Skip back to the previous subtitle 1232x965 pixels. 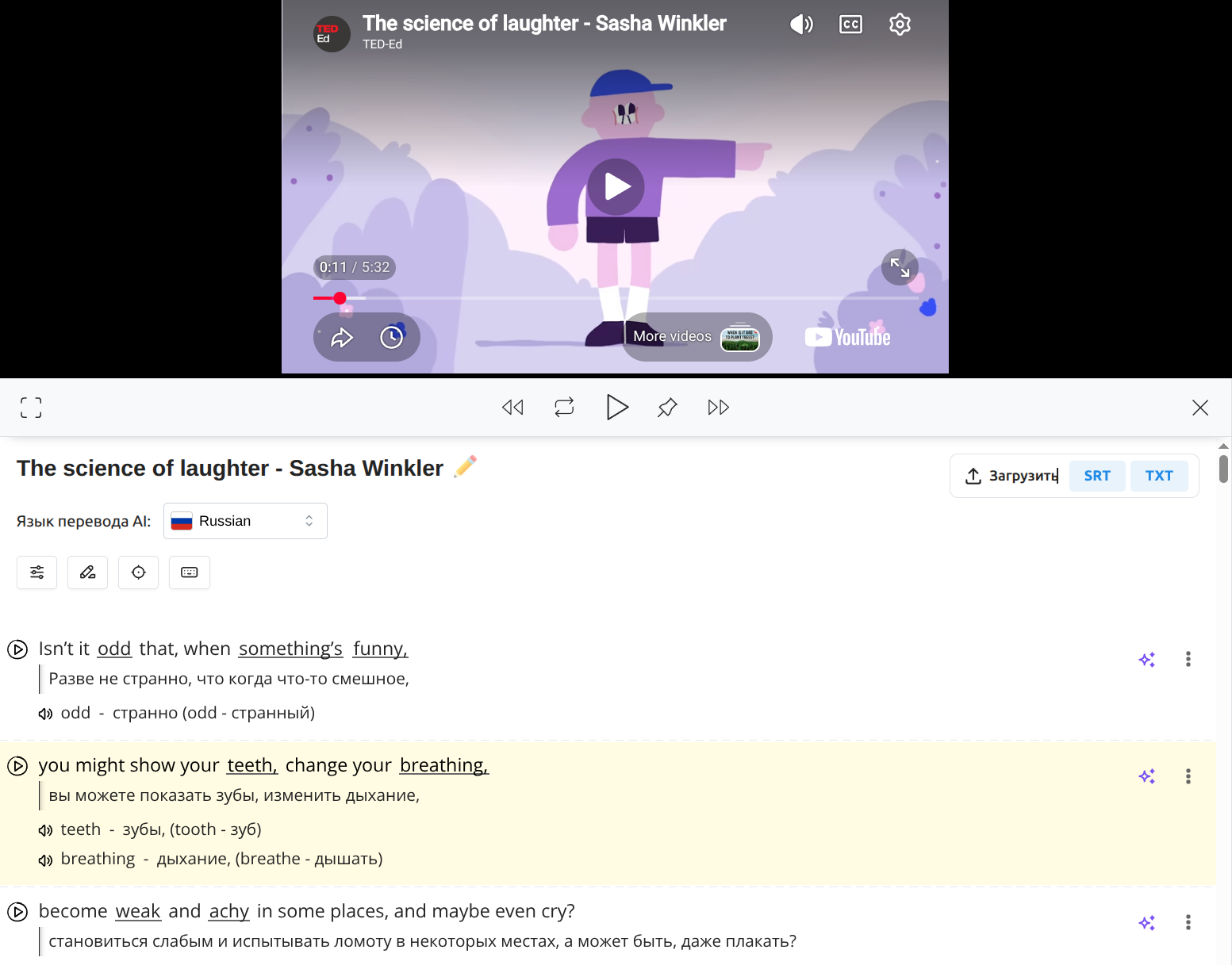click(x=512, y=408)
